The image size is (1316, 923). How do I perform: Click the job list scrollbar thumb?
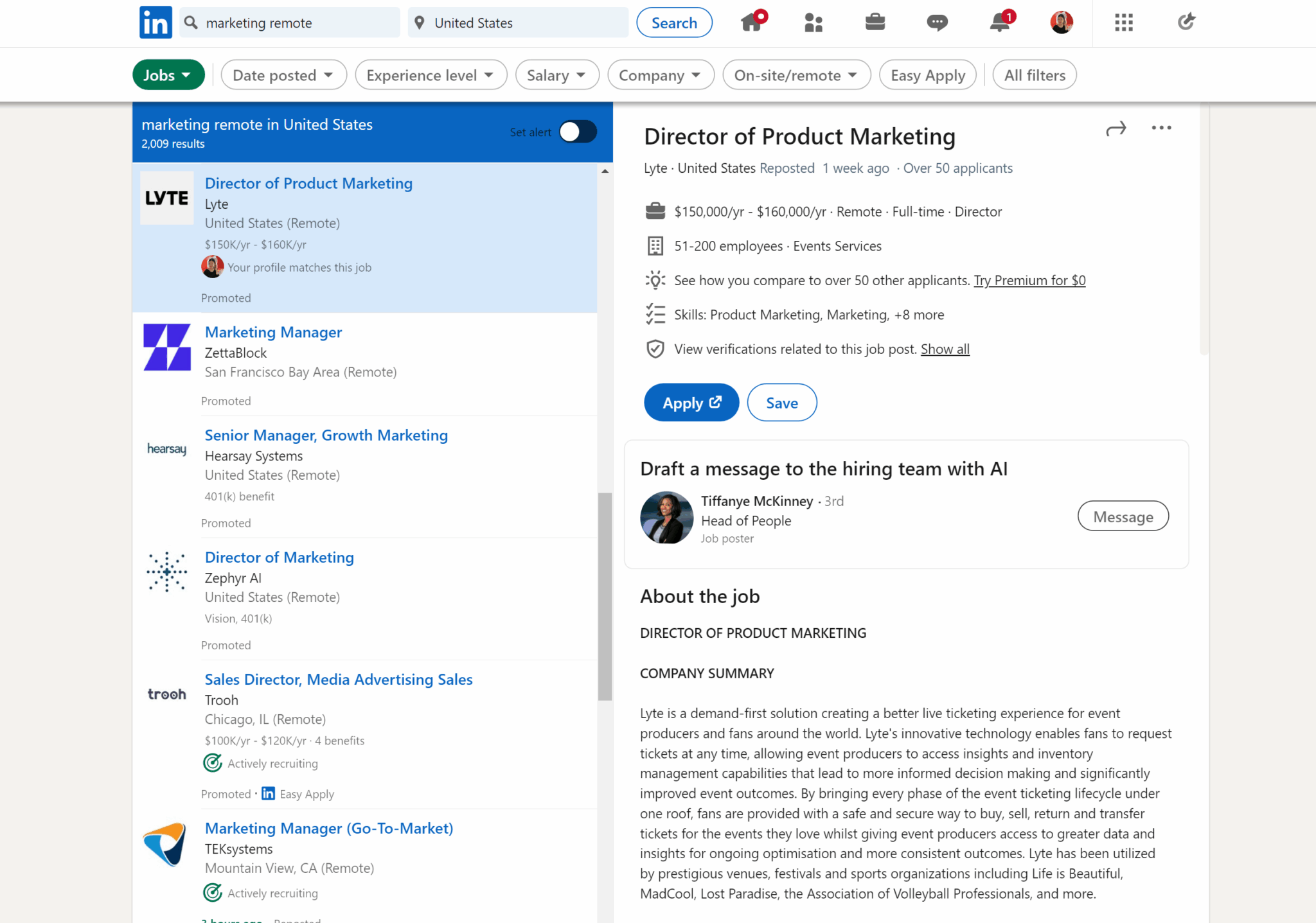(605, 596)
